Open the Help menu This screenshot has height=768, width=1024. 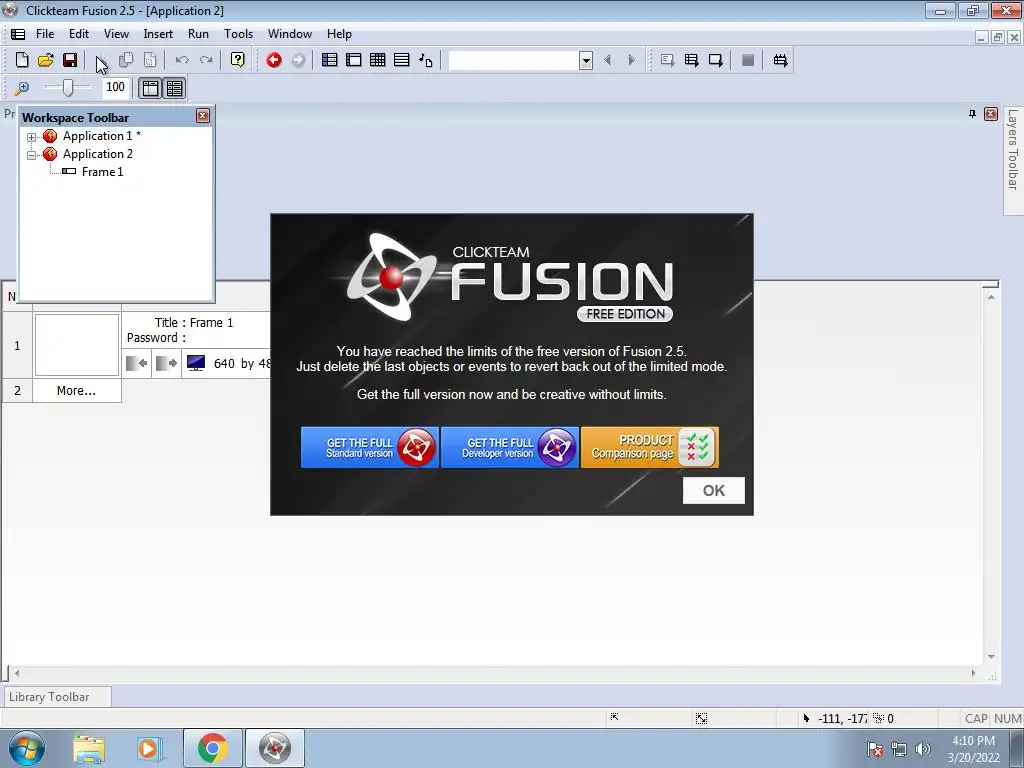pyautogui.click(x=339, y=34)
